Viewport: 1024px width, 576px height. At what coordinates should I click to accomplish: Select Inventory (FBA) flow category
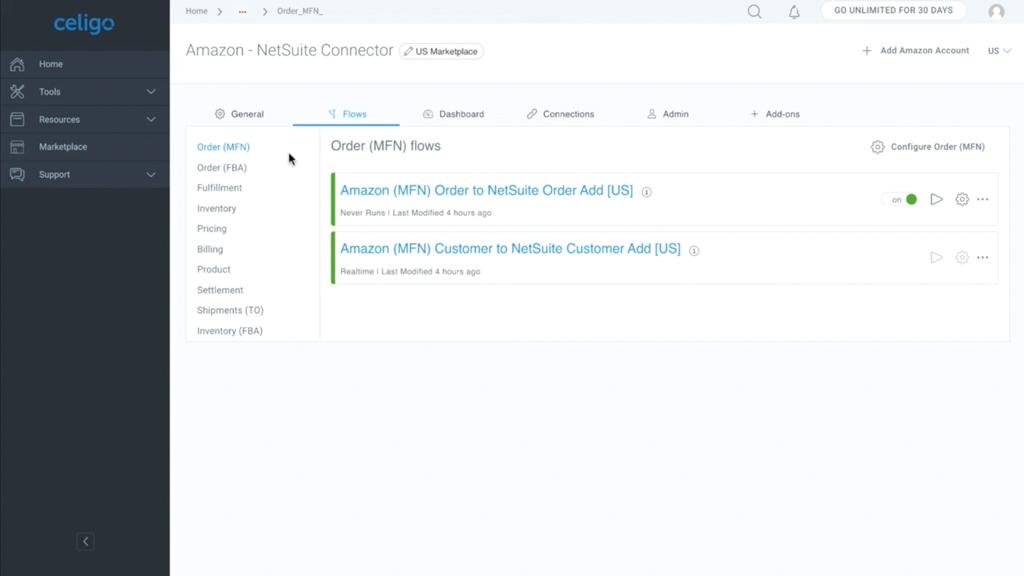230,331
